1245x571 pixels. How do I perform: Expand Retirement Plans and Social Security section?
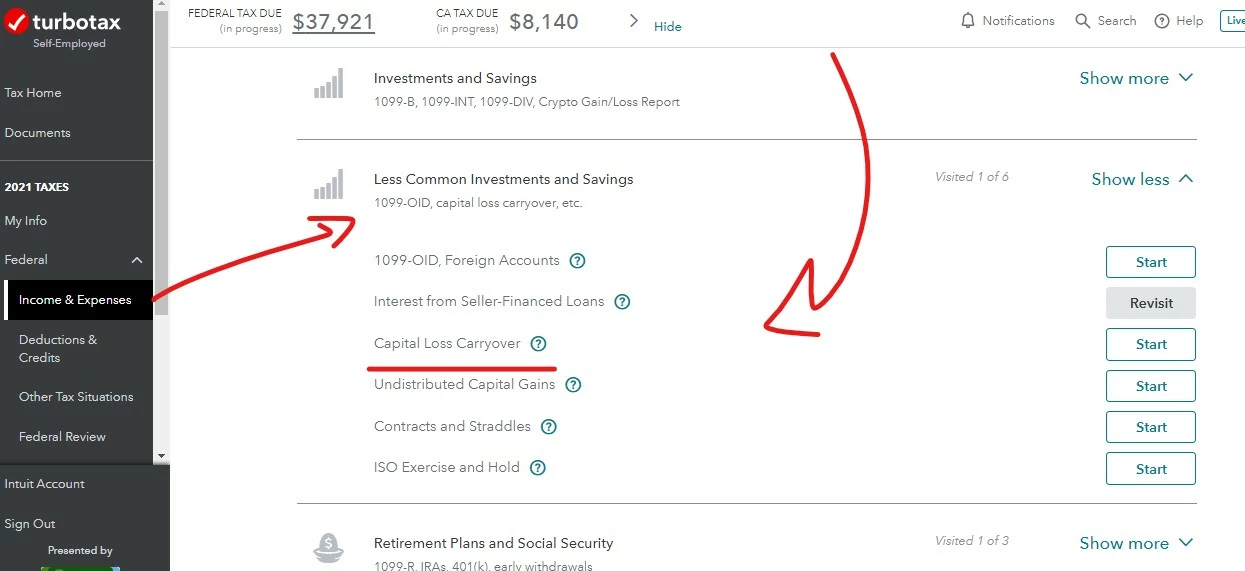[1136, 543]
